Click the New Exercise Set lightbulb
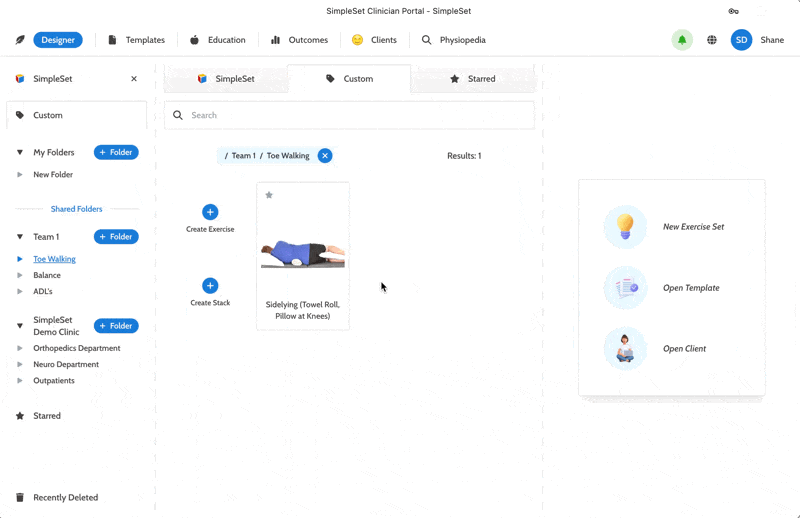800x518 pixels. point(626,227)
